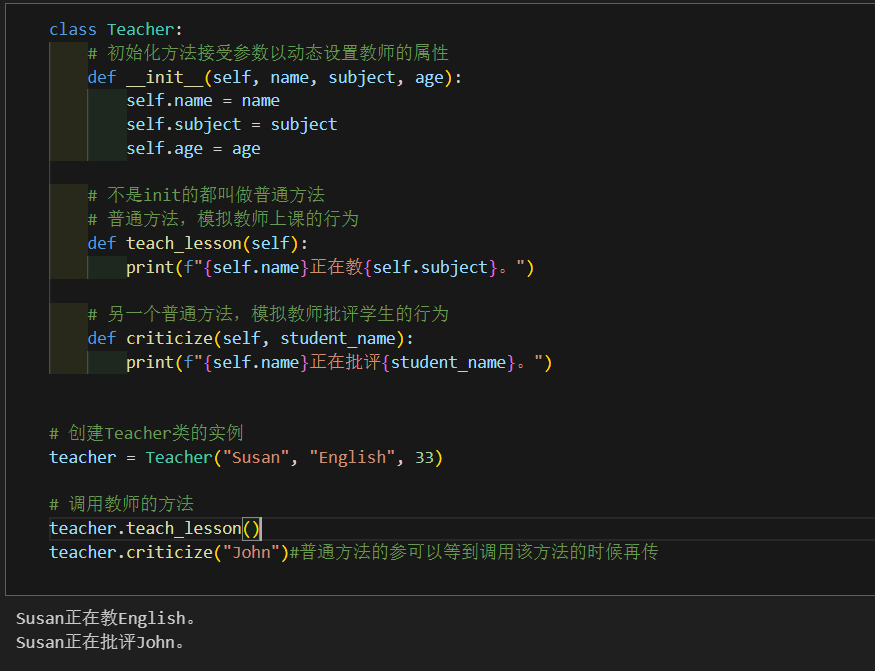
Task: Click the comment '# 调用教师的方法'
Action: [x=122, y=504]
